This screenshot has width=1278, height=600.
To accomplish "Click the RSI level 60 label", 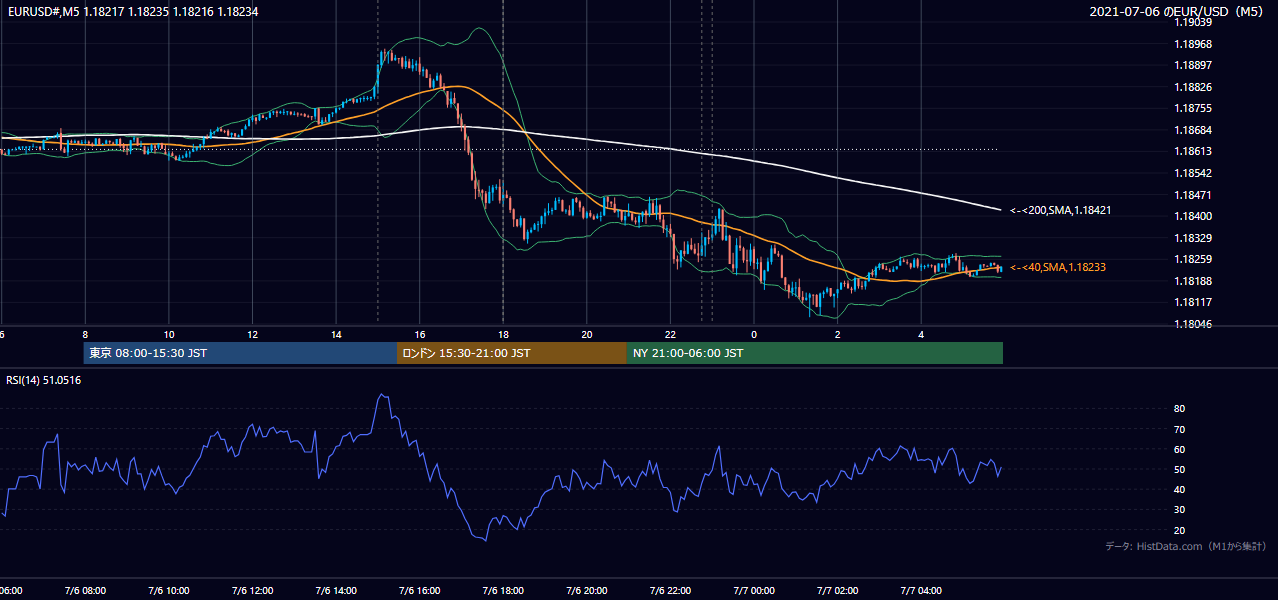I will pos(1179,449).
